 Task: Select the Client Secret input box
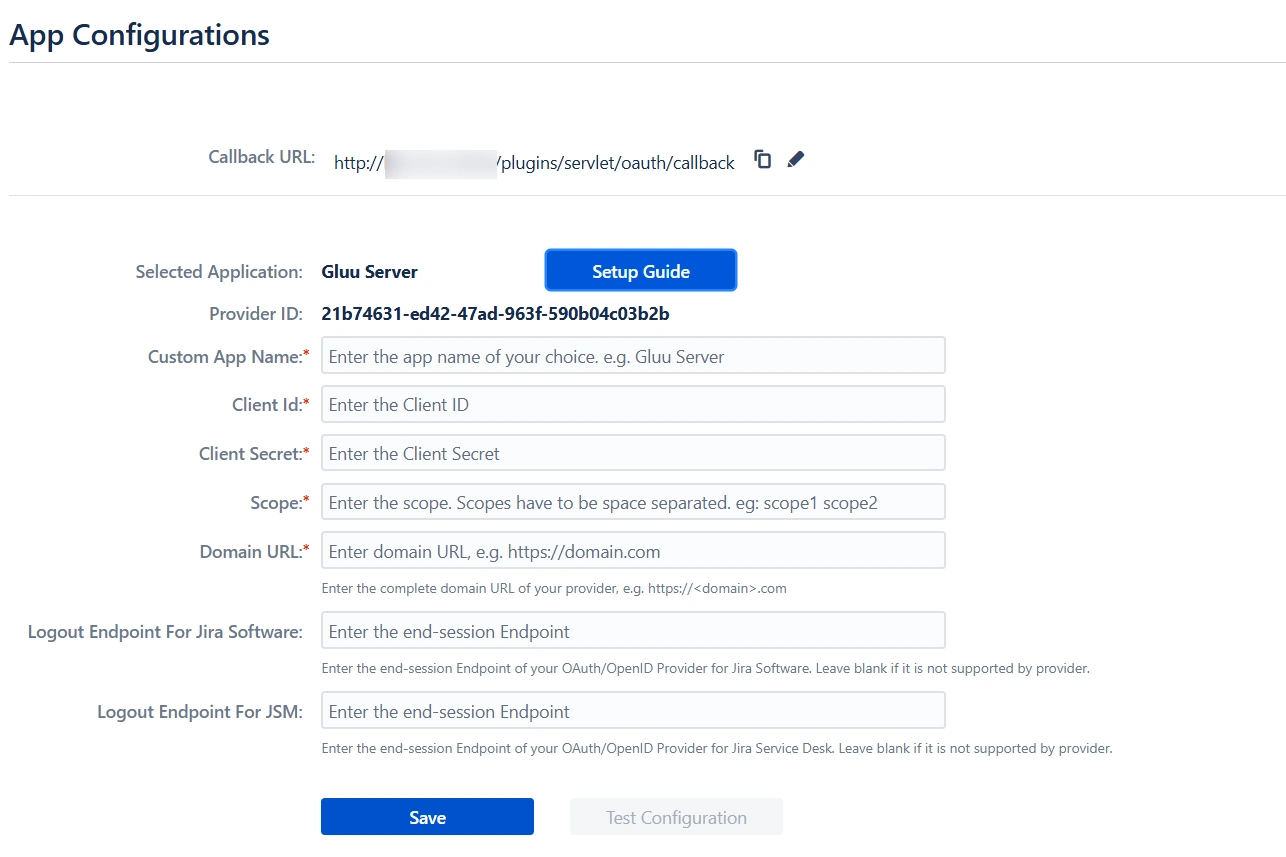[633, 453]
